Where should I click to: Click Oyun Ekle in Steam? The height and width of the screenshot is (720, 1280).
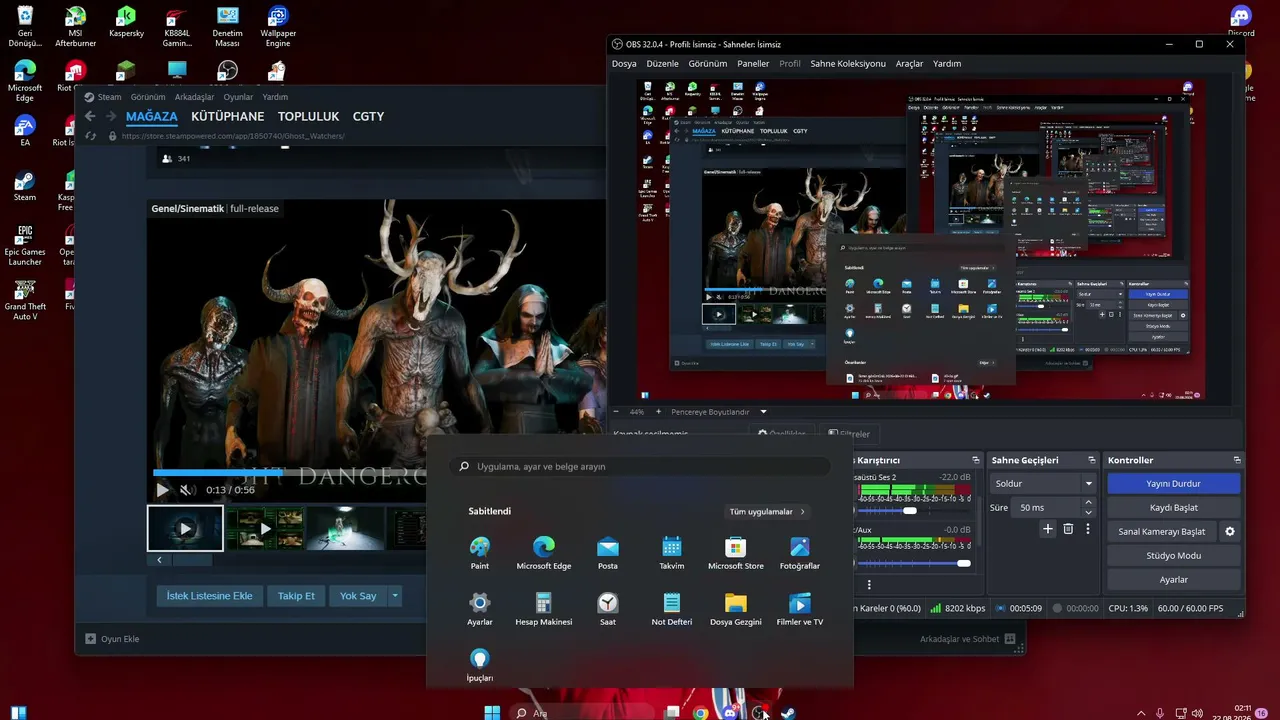click(112, 639)
